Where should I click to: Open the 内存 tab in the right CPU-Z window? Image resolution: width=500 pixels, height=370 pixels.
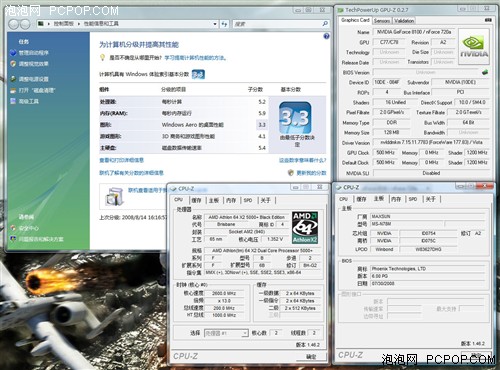(x=396, y=199)
